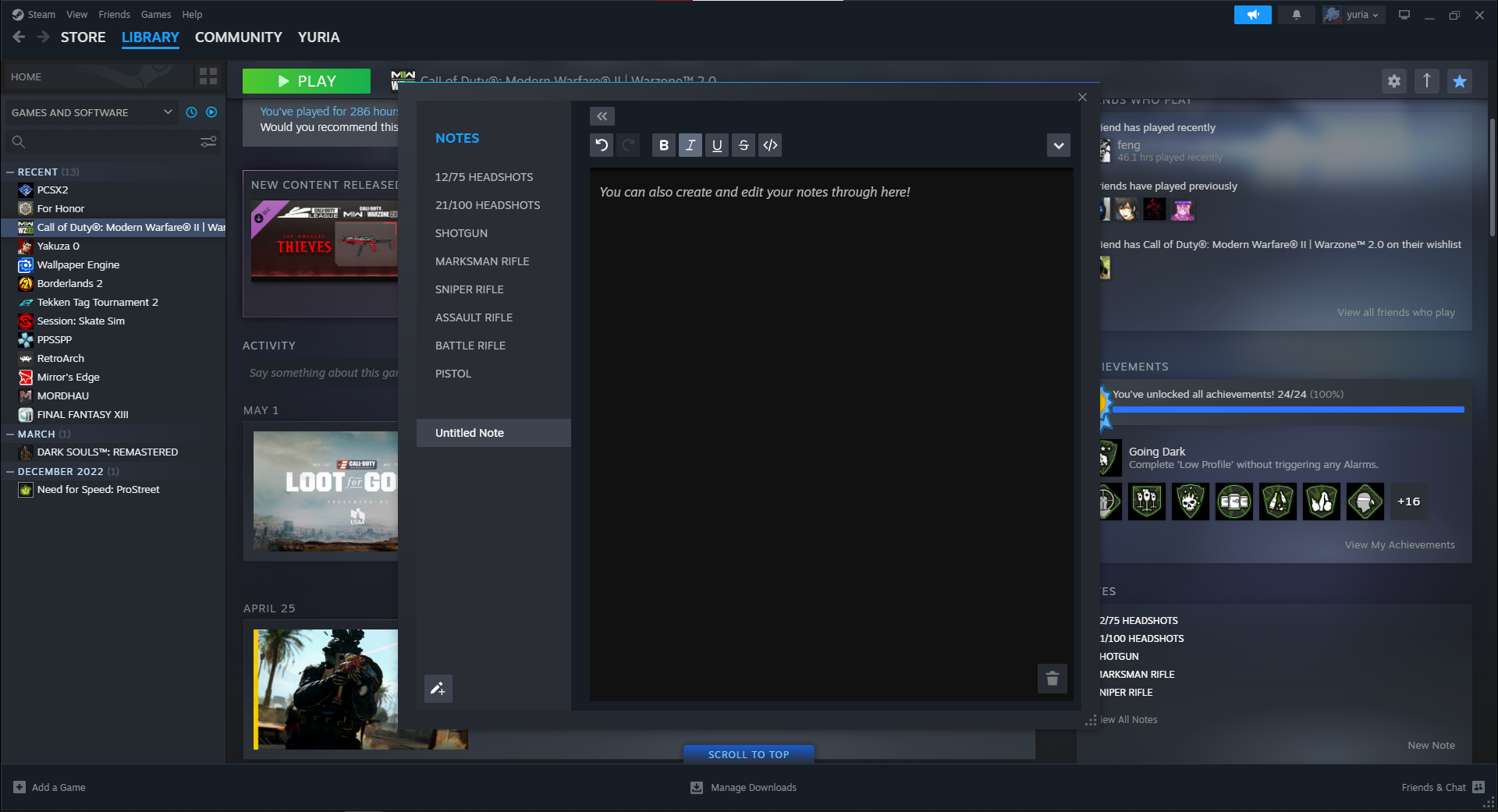The width and height of the screenshot is (1498, 812).
Task: Click the green PLAY button
Action: [x=307, y=81]
